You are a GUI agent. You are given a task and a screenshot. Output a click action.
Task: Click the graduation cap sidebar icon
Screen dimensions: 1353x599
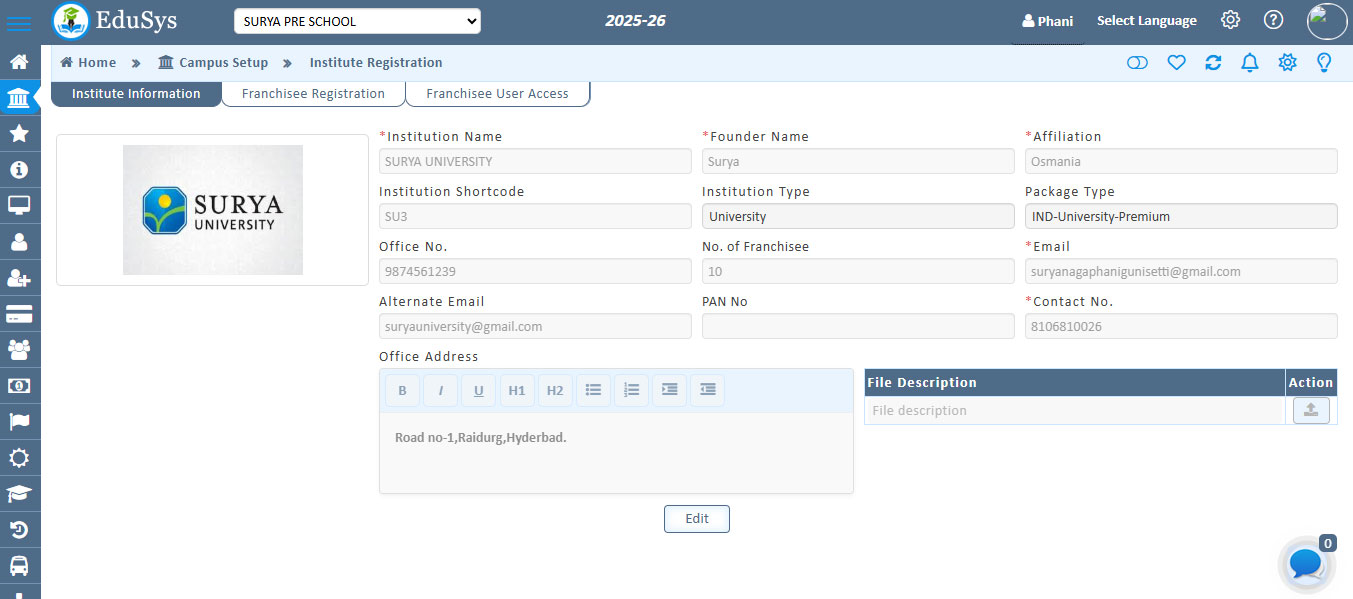click(x=18, y=494)
